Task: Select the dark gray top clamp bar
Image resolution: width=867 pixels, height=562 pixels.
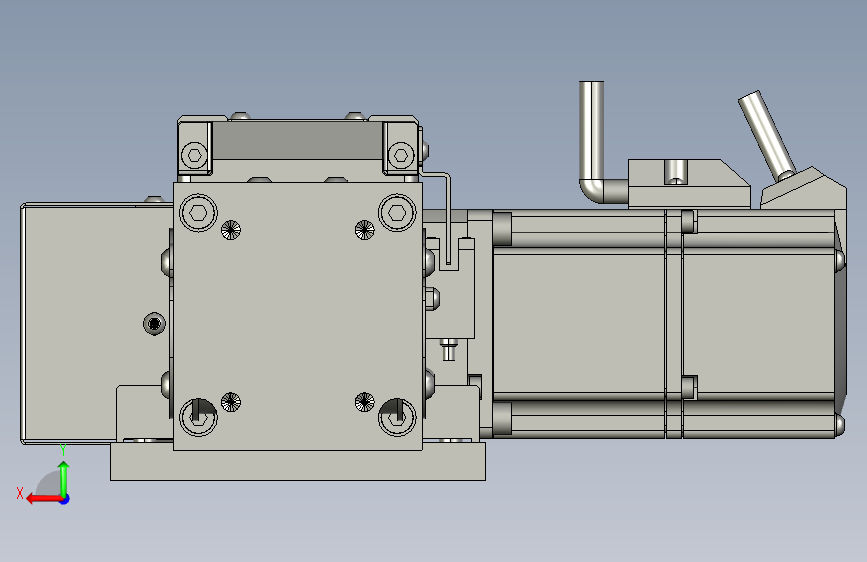Action: coord(297,140)
